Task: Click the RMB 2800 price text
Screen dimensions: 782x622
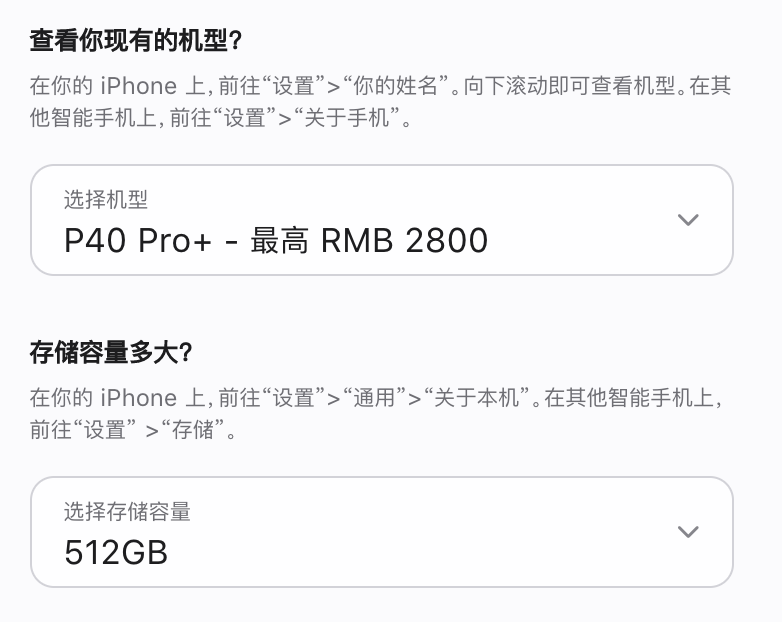Action: point(404,240)
